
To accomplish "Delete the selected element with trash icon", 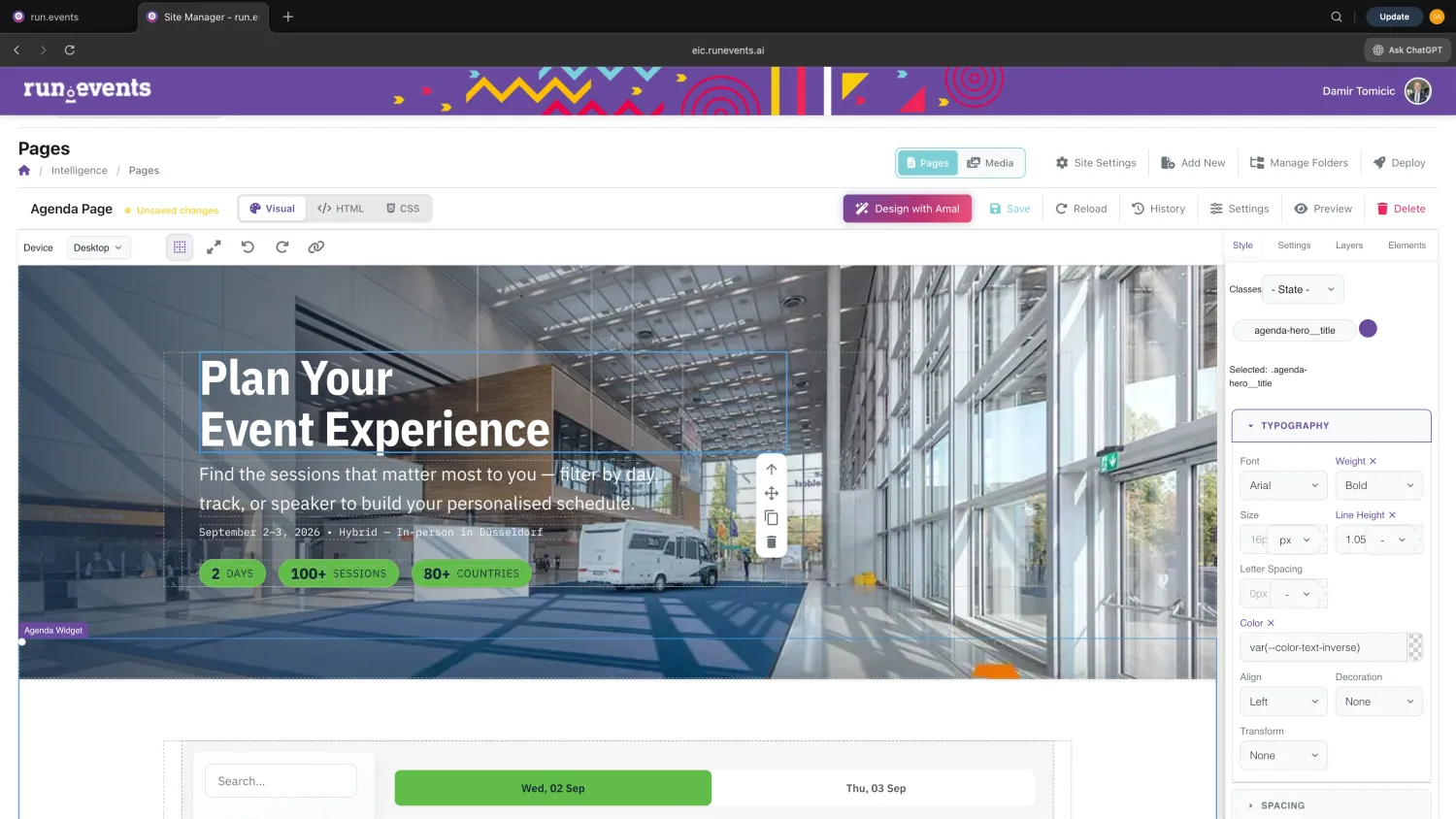I will 772,542.
